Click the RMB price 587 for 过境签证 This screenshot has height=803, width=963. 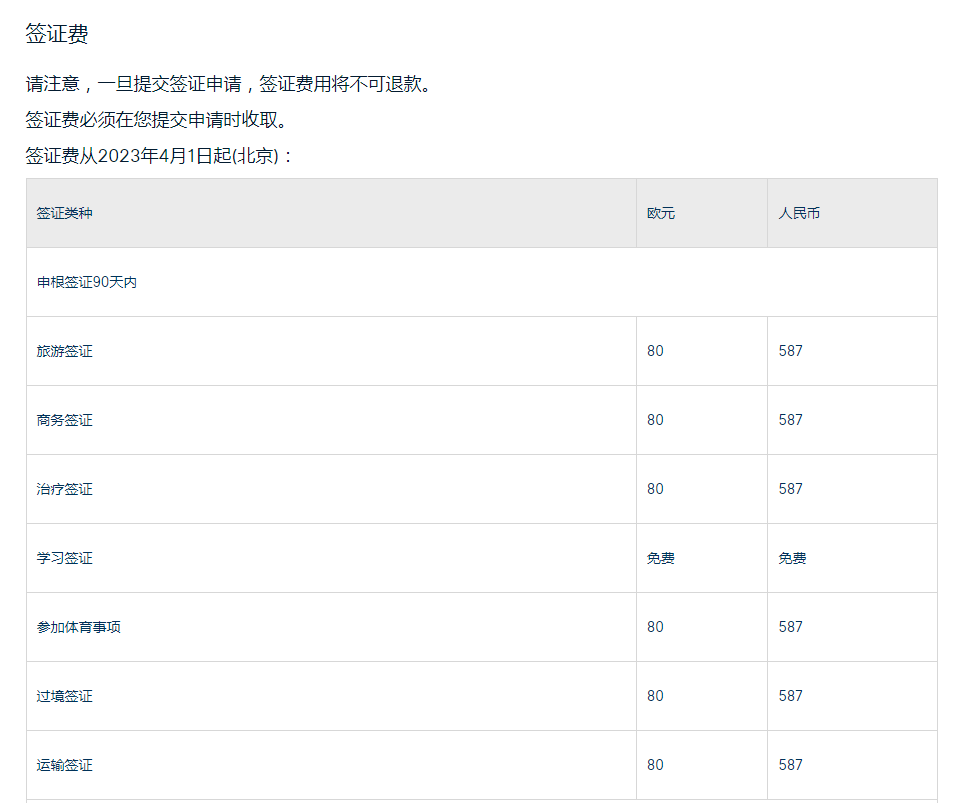point(790,696)
